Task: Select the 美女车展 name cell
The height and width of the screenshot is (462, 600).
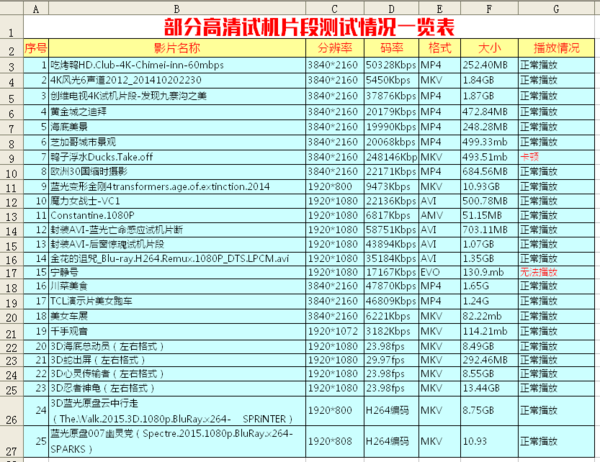Action: click(x=177, y=316)
